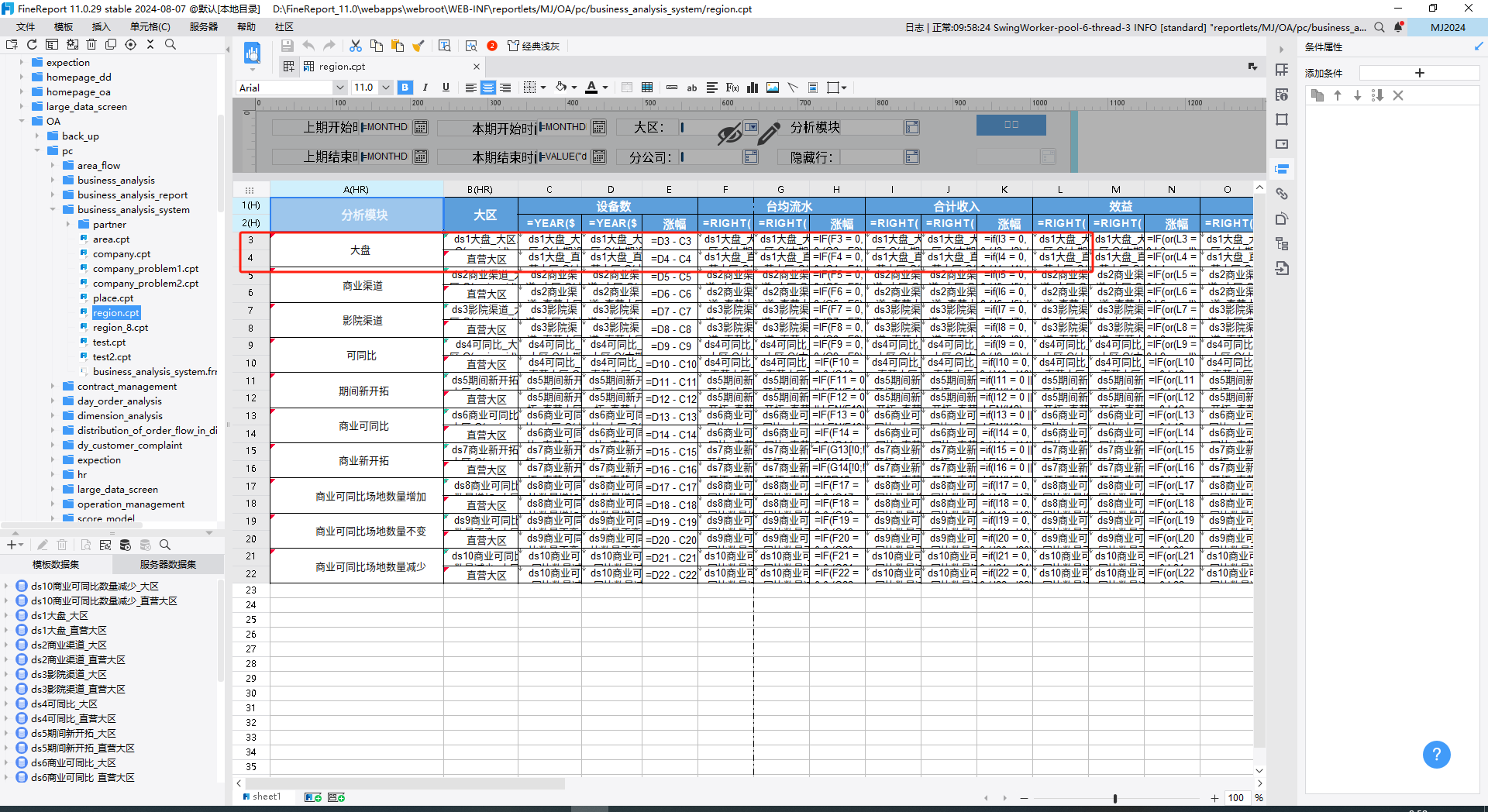Enable left text alignment
The height and width of the screenshot is (812, 1488).
click(470, 88)
